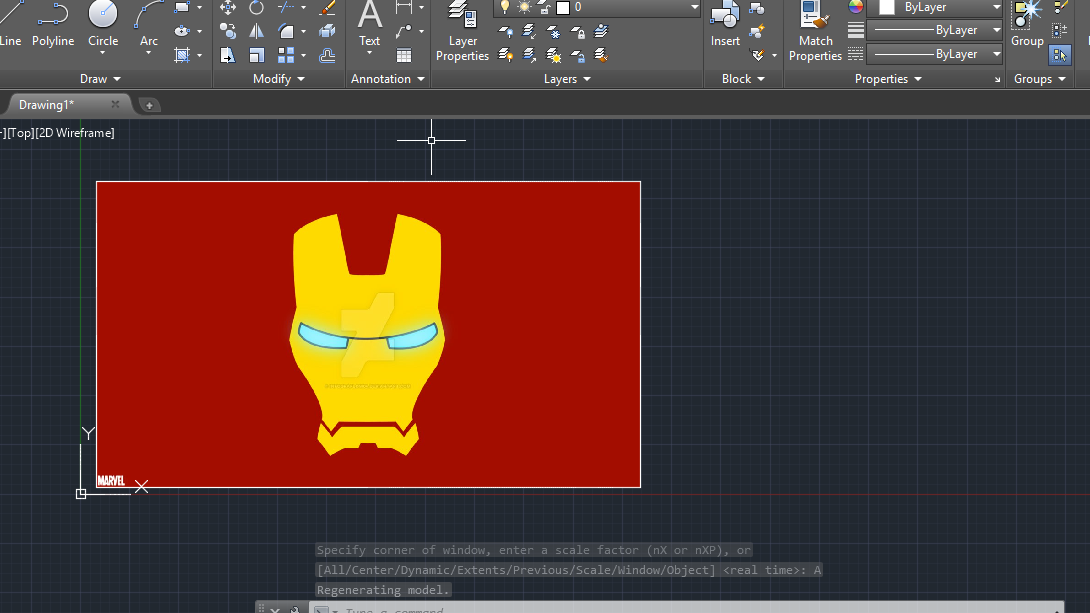
Task: Toggle the layer freeze sun icon
Action: pyautogui.click(x=524, y=8)
